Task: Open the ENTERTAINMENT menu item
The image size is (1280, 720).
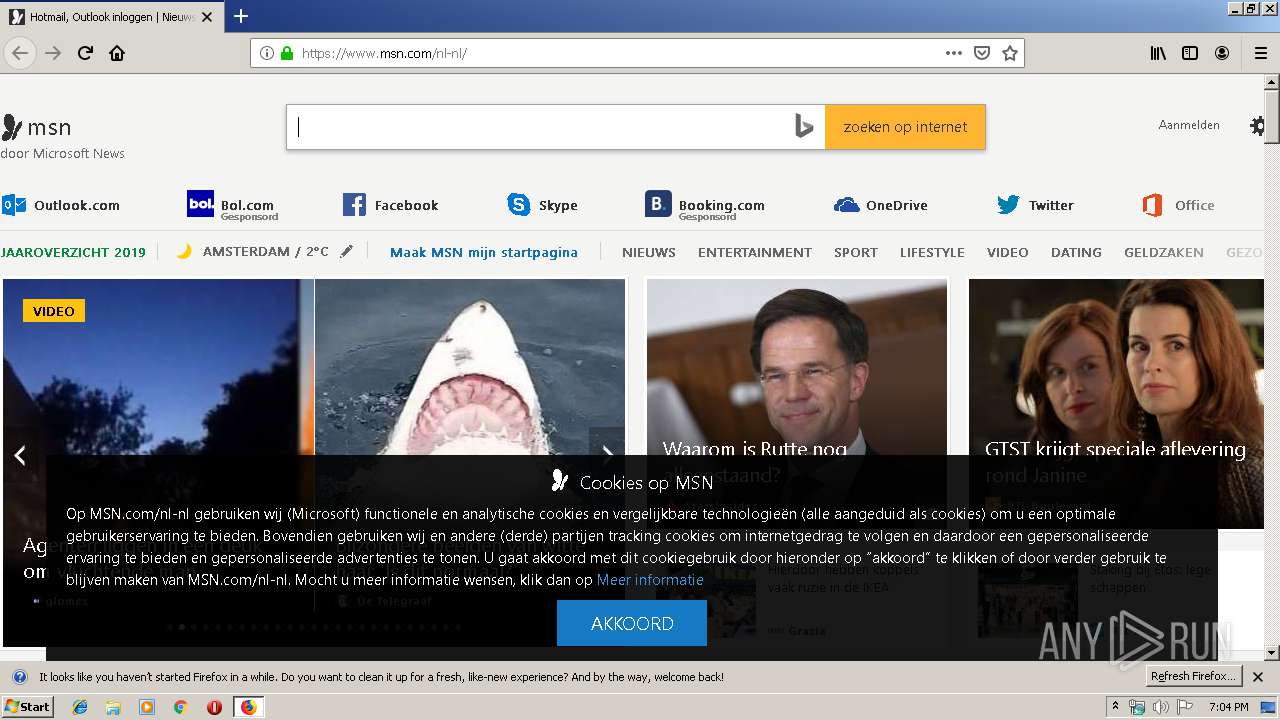Action: pyautogui.click(x=755, y=252)
